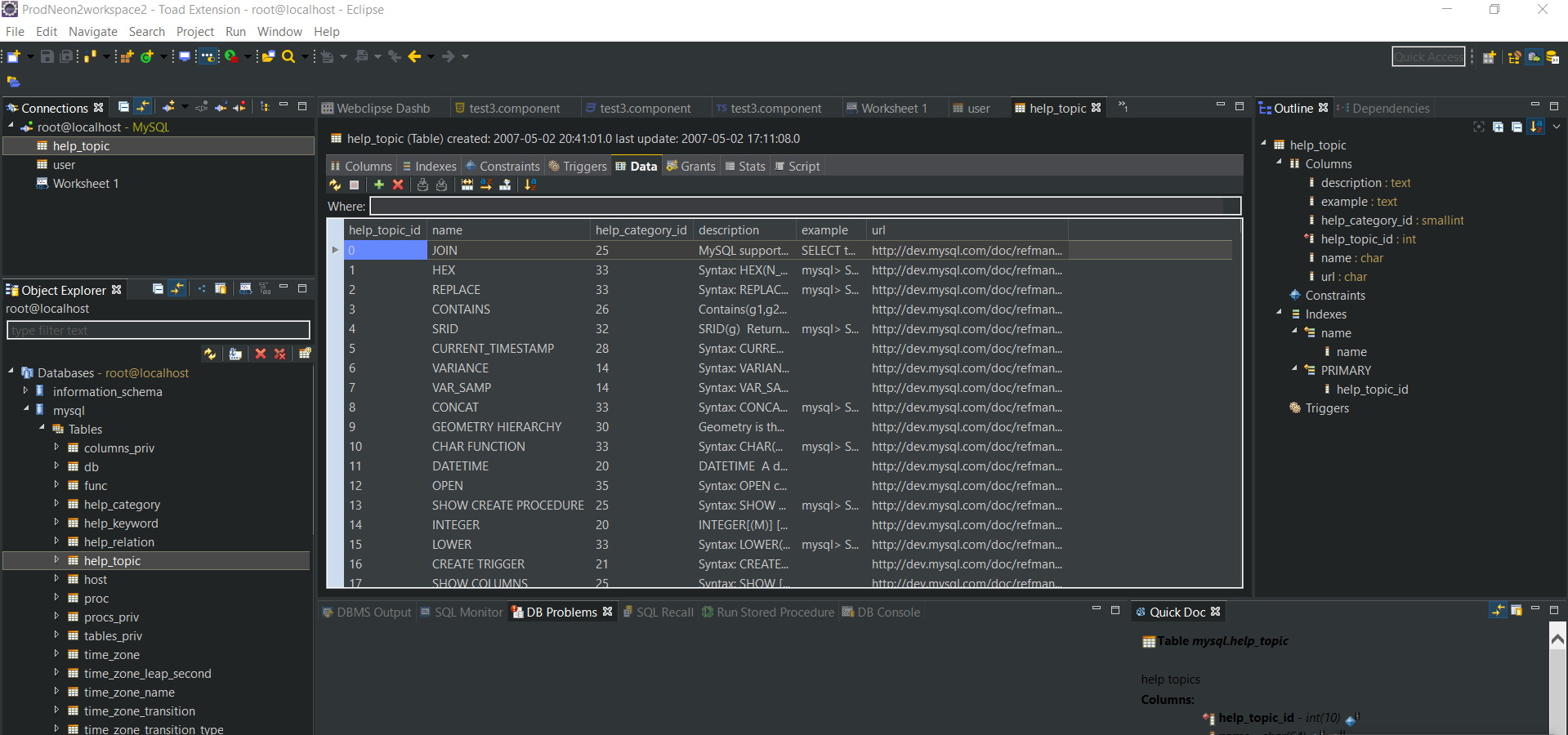Click the open folders icon below main toolbar
This screenshot has width=1568, height=735.
pyautogui.click(x=13, y=82)
